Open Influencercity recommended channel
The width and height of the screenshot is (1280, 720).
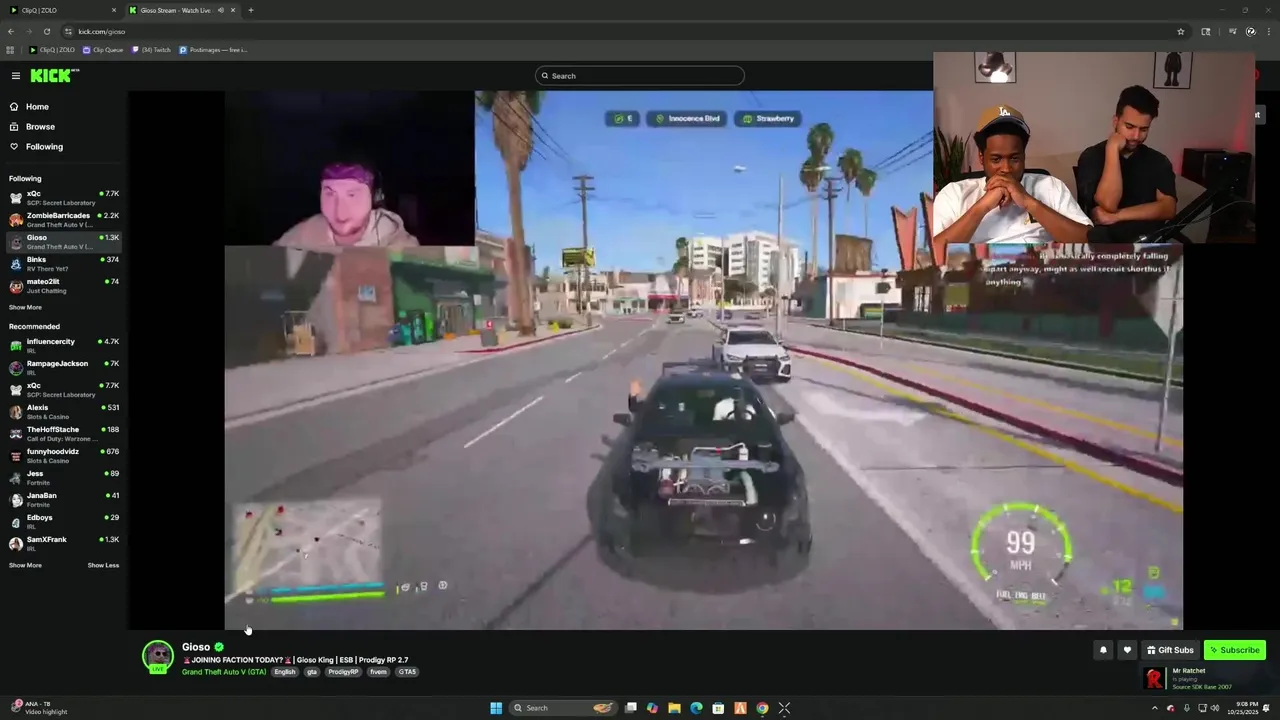click(64, 346)
